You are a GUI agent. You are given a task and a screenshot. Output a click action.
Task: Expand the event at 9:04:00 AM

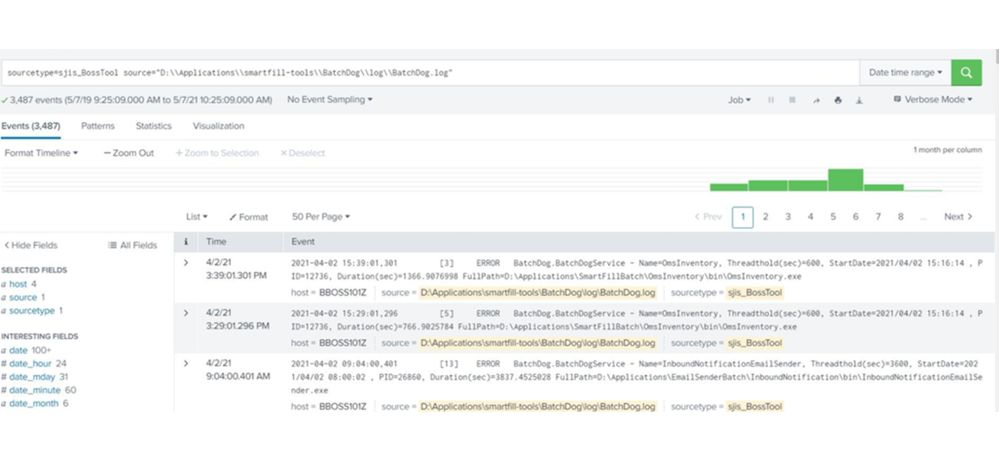(x=186, y=362)
